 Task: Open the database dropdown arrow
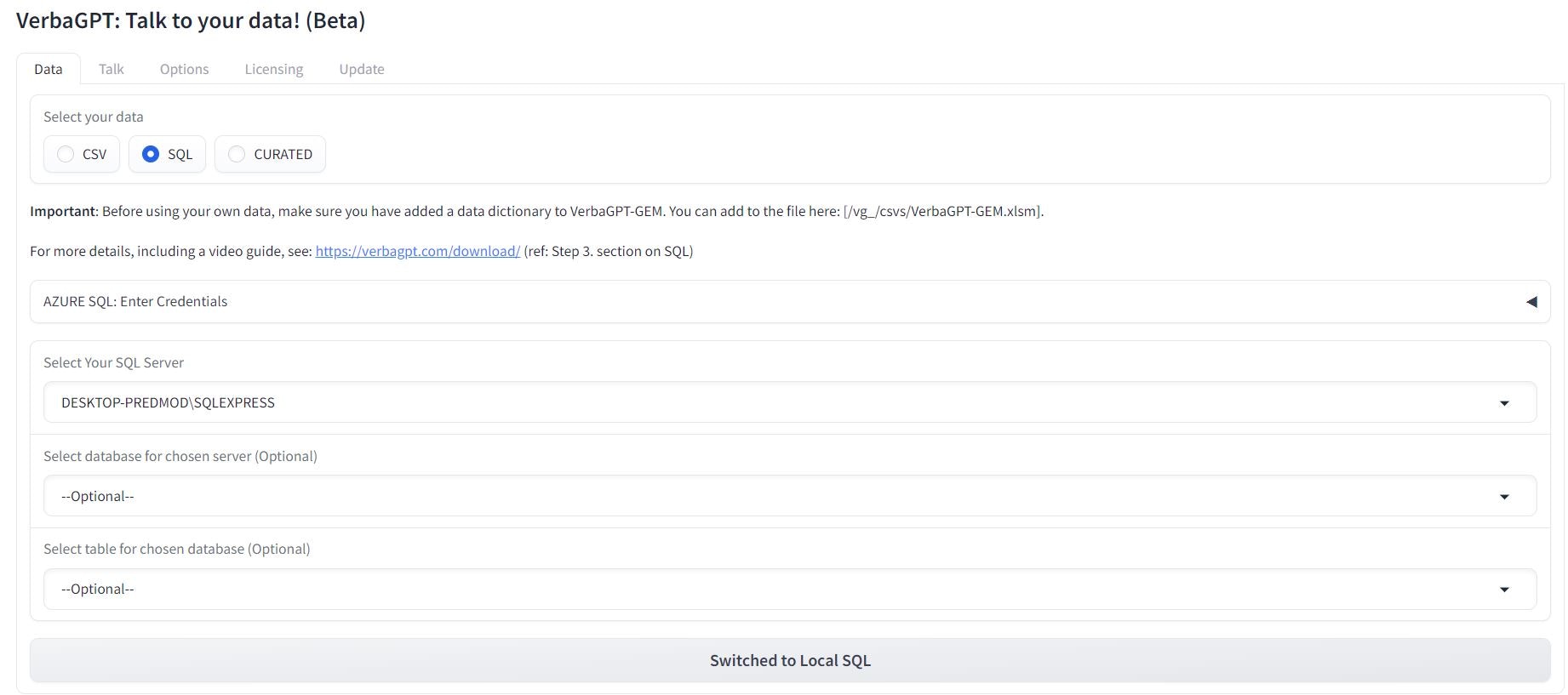[1504, 497]
